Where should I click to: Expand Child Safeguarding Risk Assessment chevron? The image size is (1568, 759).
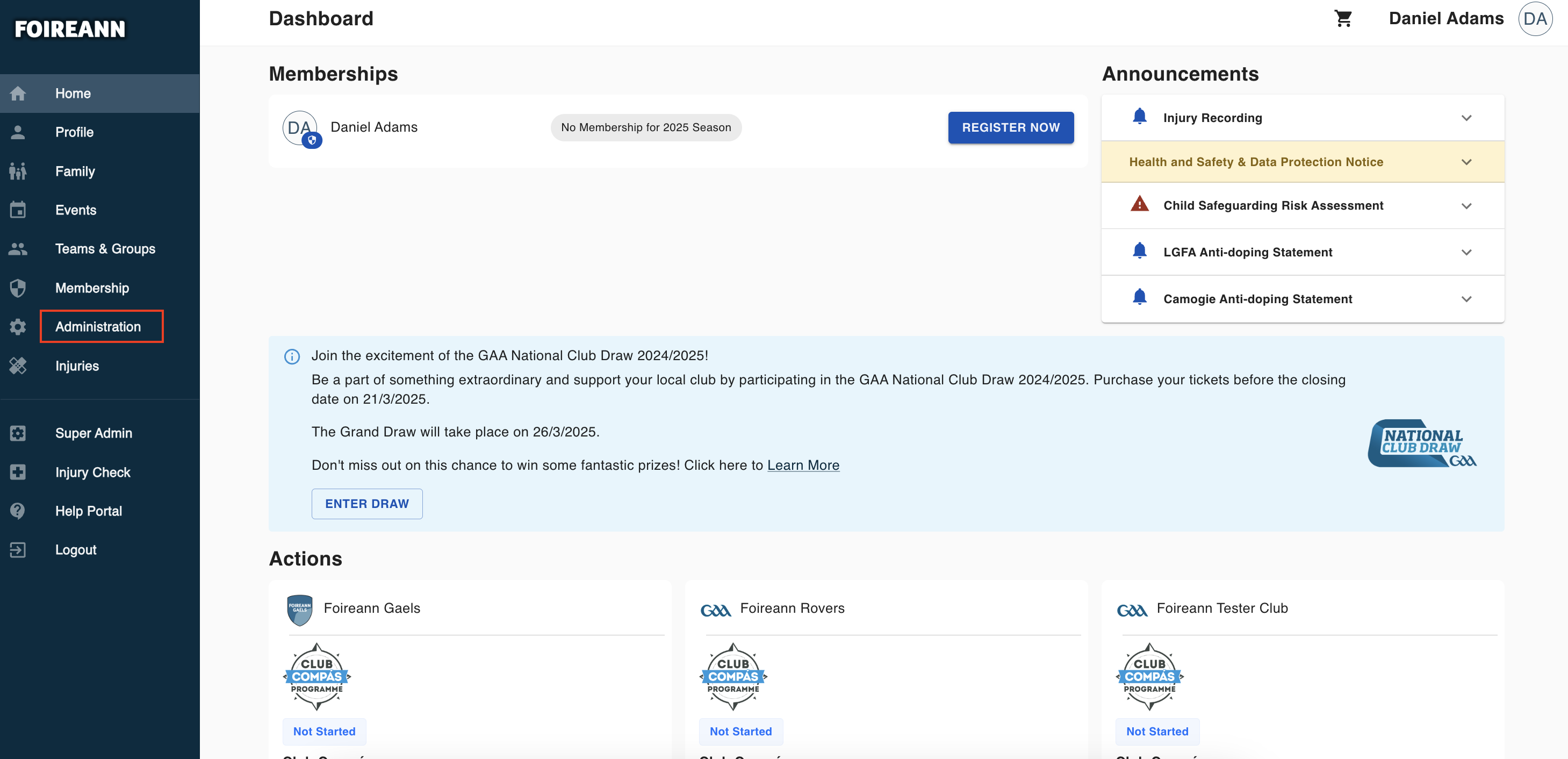pos(1466,206)
